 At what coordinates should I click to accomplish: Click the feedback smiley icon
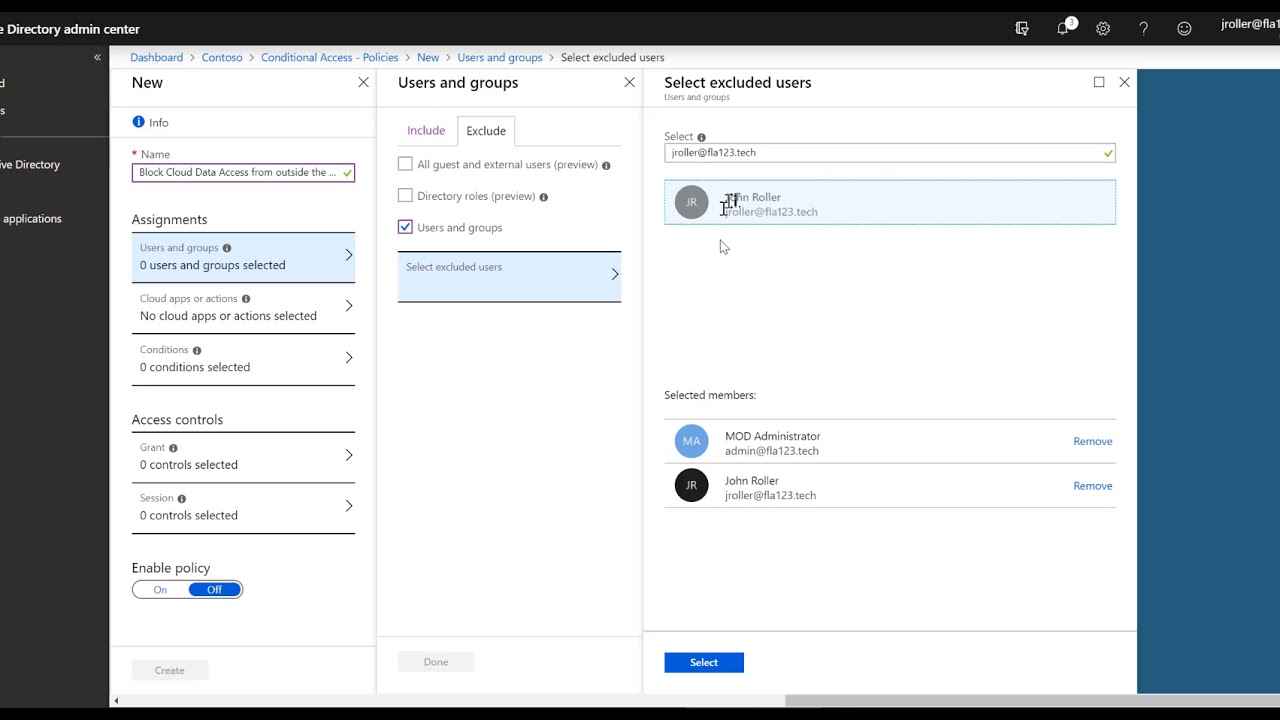click(1184, 29)
